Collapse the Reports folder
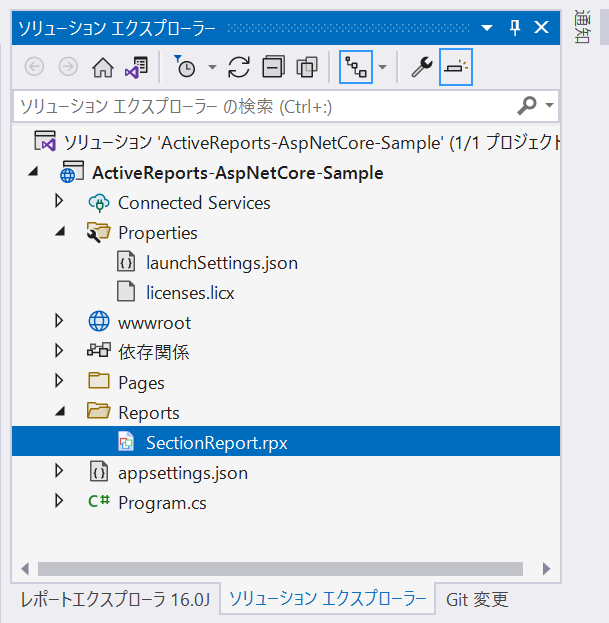Screen dimensions: 609x623 pos(60,412)
